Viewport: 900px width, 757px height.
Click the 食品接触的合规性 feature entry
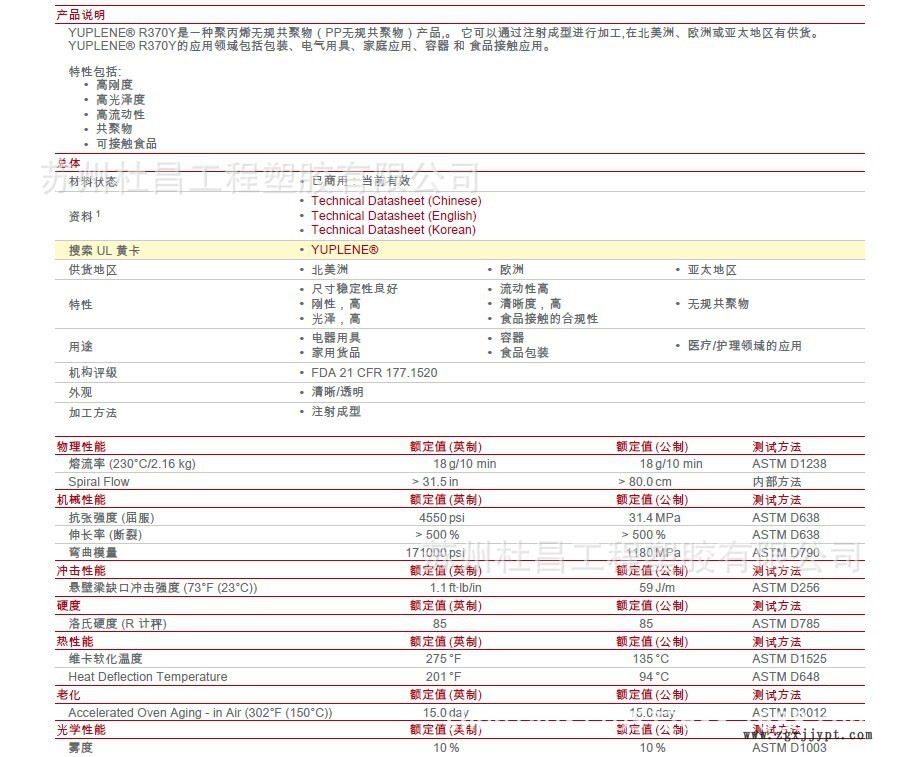pyautogui.click(x=548, y=319)
